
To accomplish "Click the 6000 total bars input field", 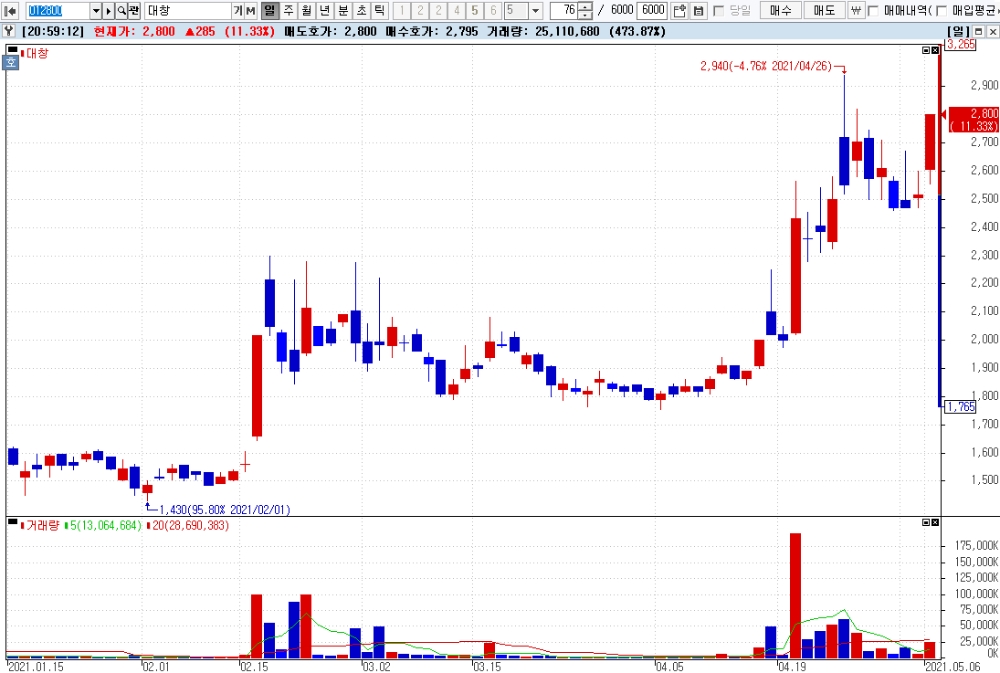I will [652, 10].
